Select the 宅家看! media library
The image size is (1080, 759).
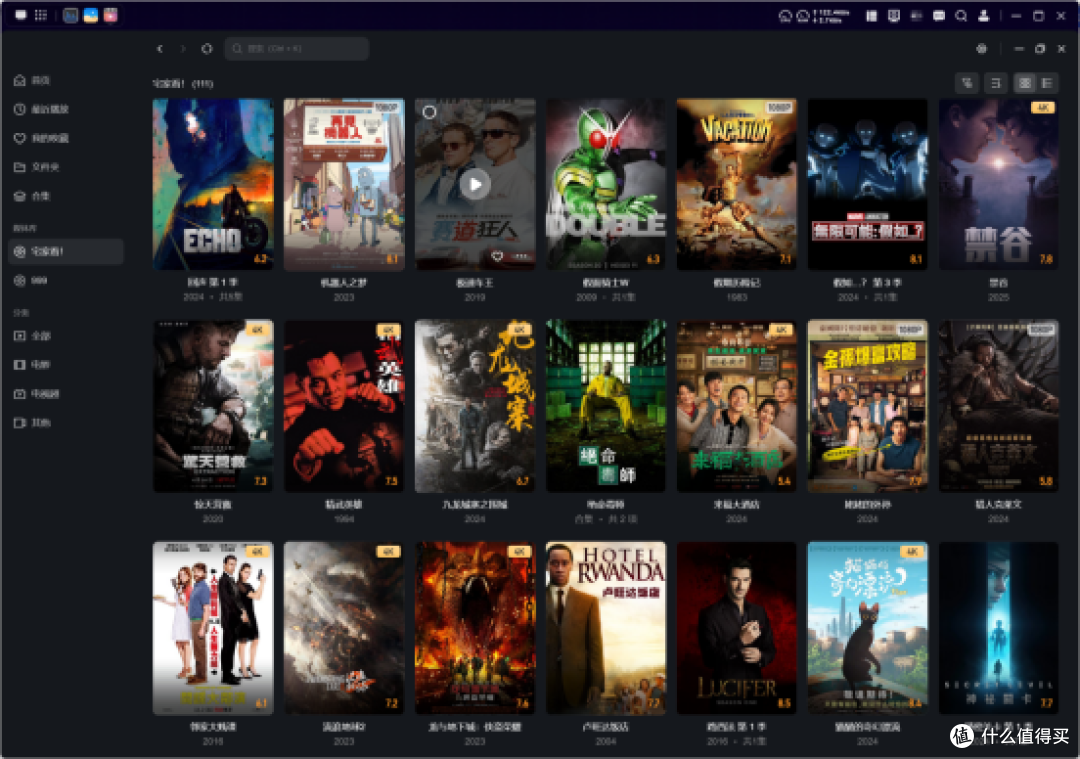pos(65,251)
